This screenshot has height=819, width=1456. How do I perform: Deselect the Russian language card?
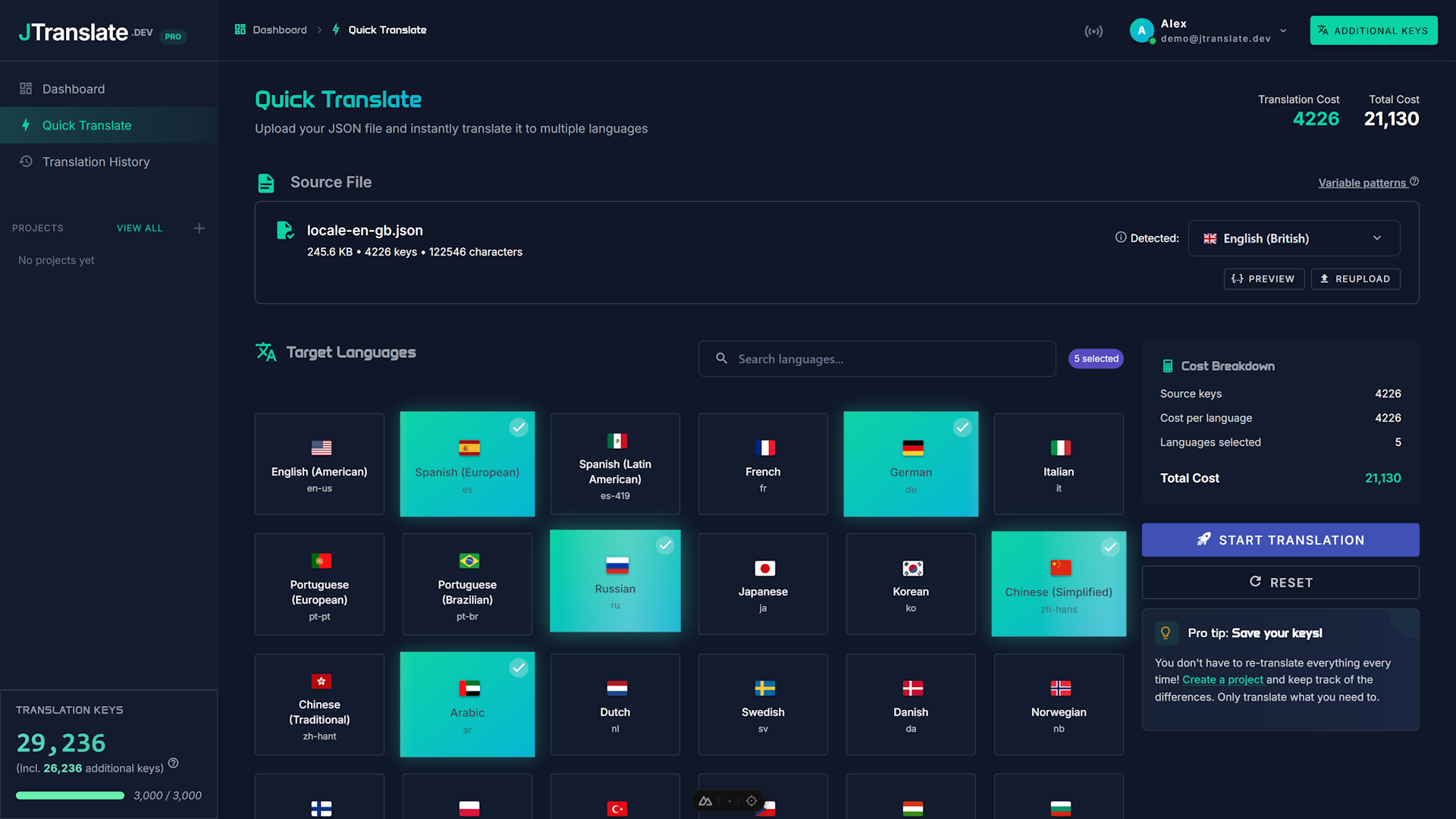[615, 581]
